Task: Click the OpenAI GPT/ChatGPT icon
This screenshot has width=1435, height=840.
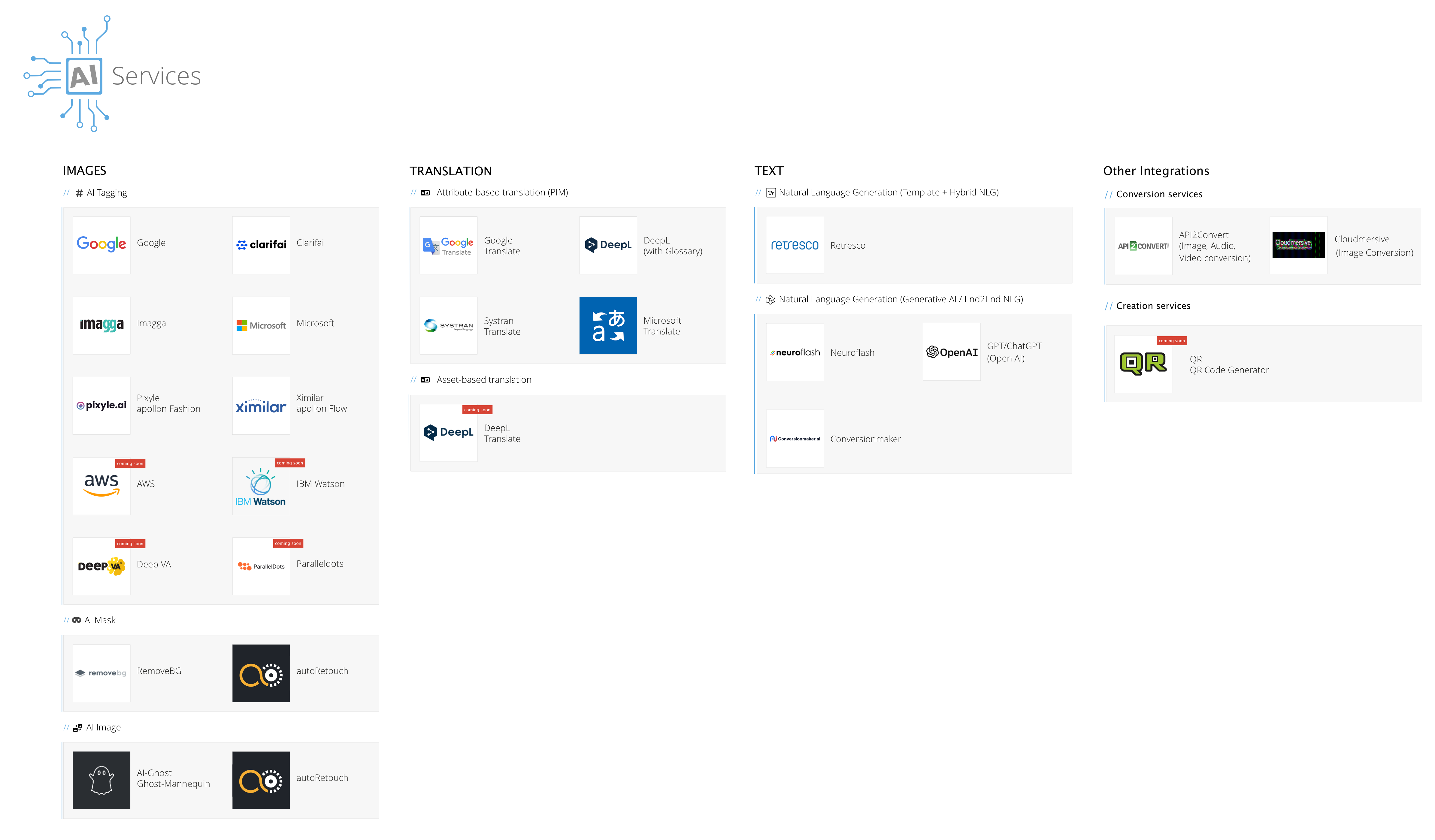Action: [952, 352]
